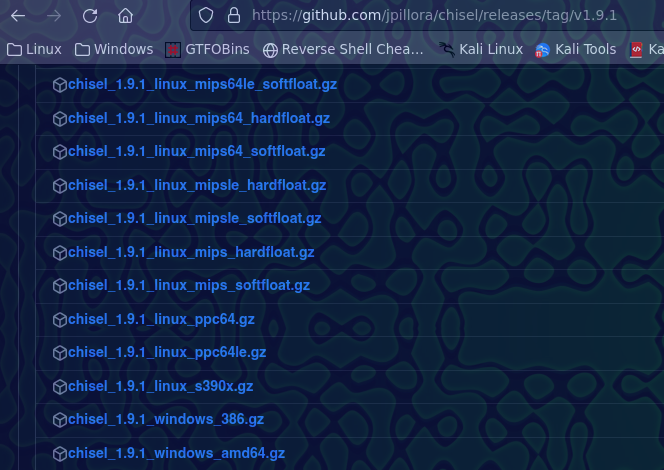Open Reverse Shell Cheat Sheet bookmark
This screenshot has width=664, height=470.
[x=343, y=50]
